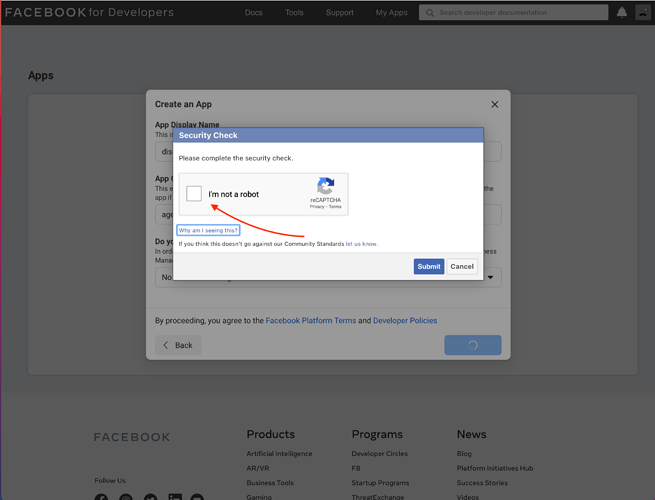Viewport: 655px width, 500px height.
Task: Open Artificial Intelligence product link
Action: click(x=279, y=454)
